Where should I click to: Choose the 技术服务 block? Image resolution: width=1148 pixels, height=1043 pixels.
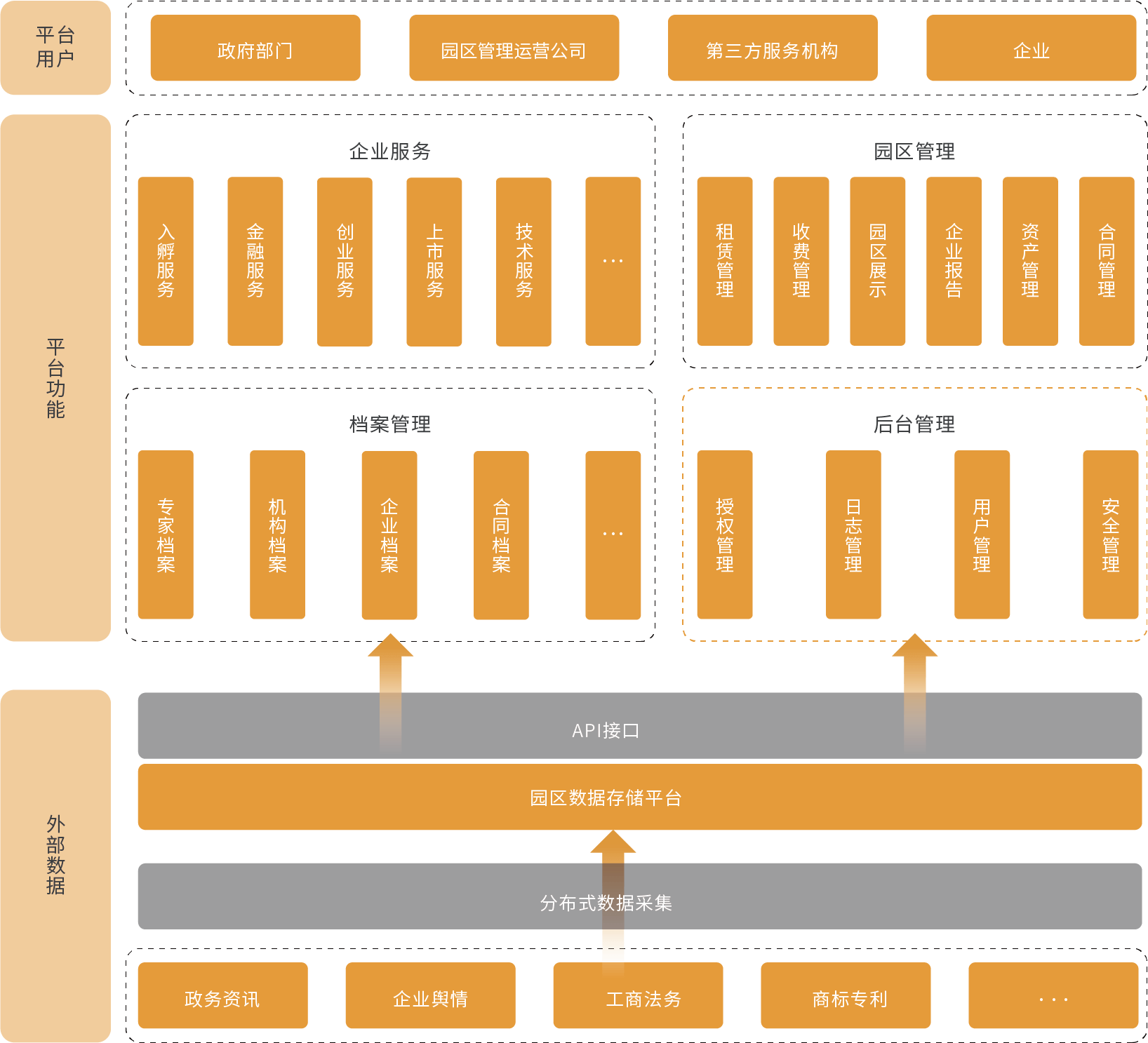click(x=523, y=261)
